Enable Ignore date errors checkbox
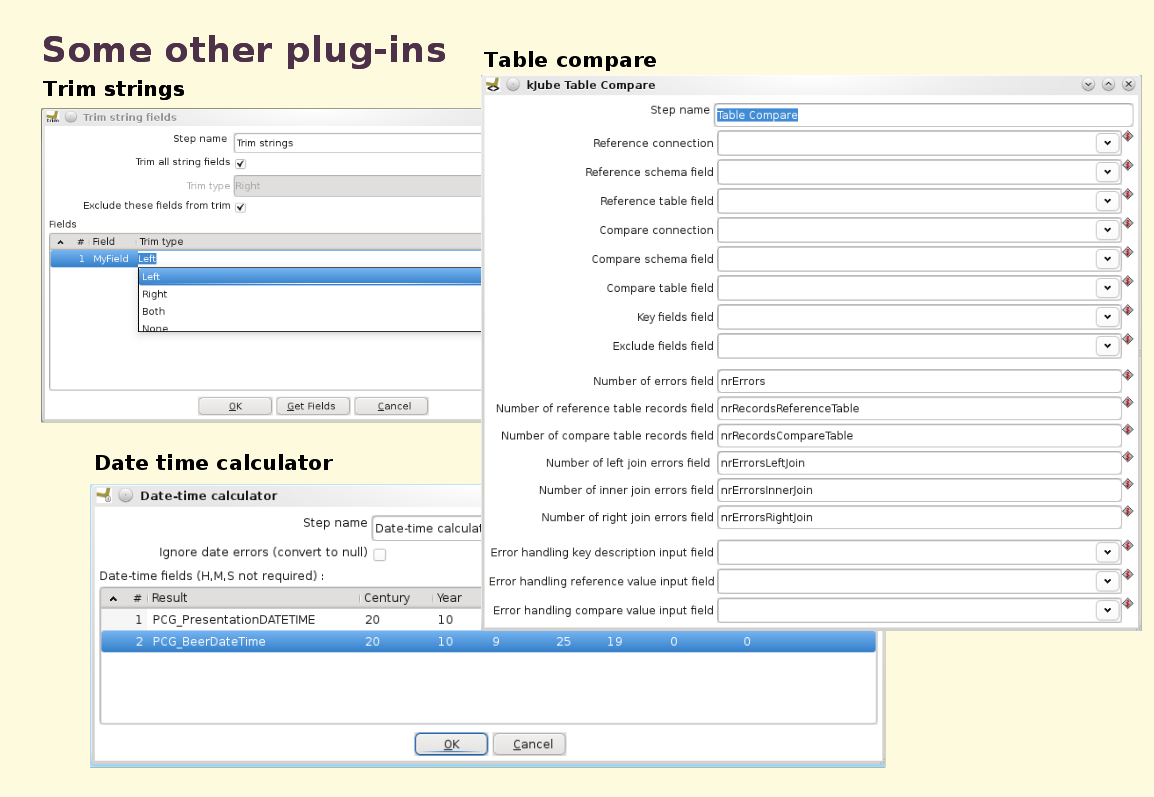This screenshot has width=1154, height=797. click(x=380, y=554)
